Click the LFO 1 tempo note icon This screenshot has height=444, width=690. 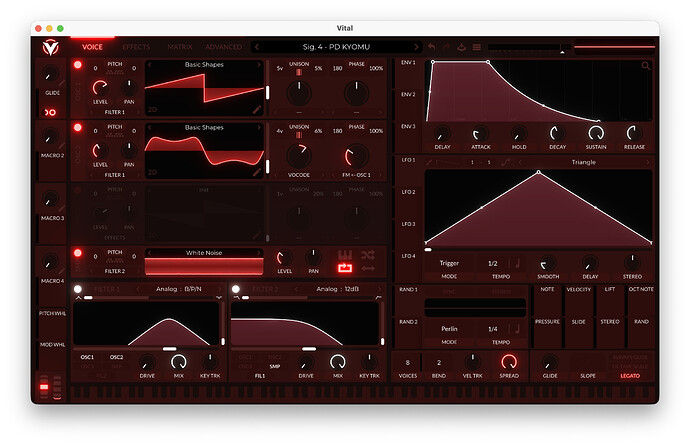pyautogui.click(x=517, y=263)
